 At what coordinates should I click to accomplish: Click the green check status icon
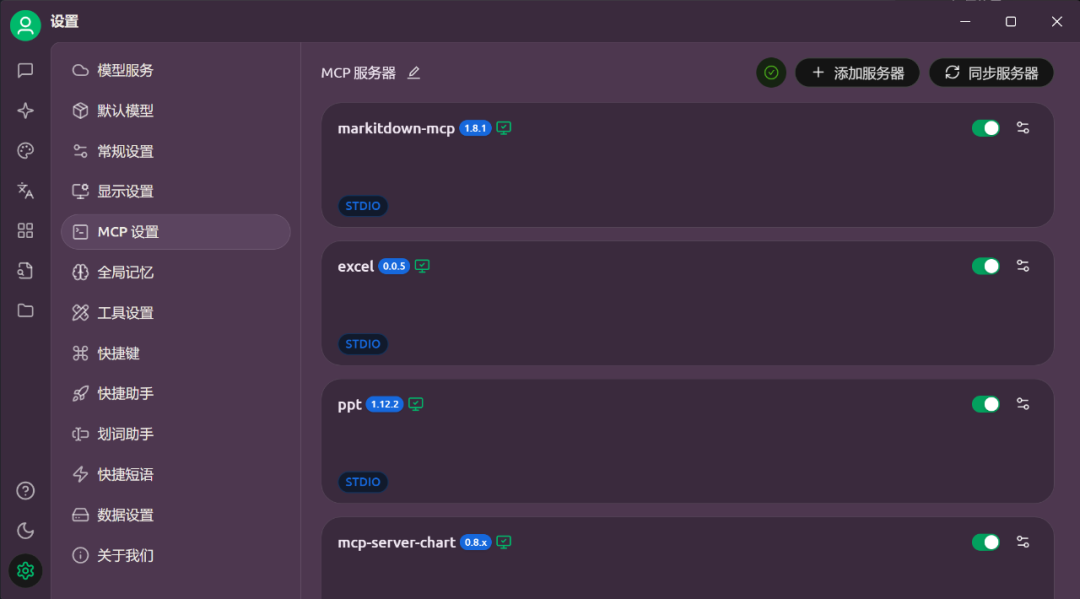pos(771,73)
